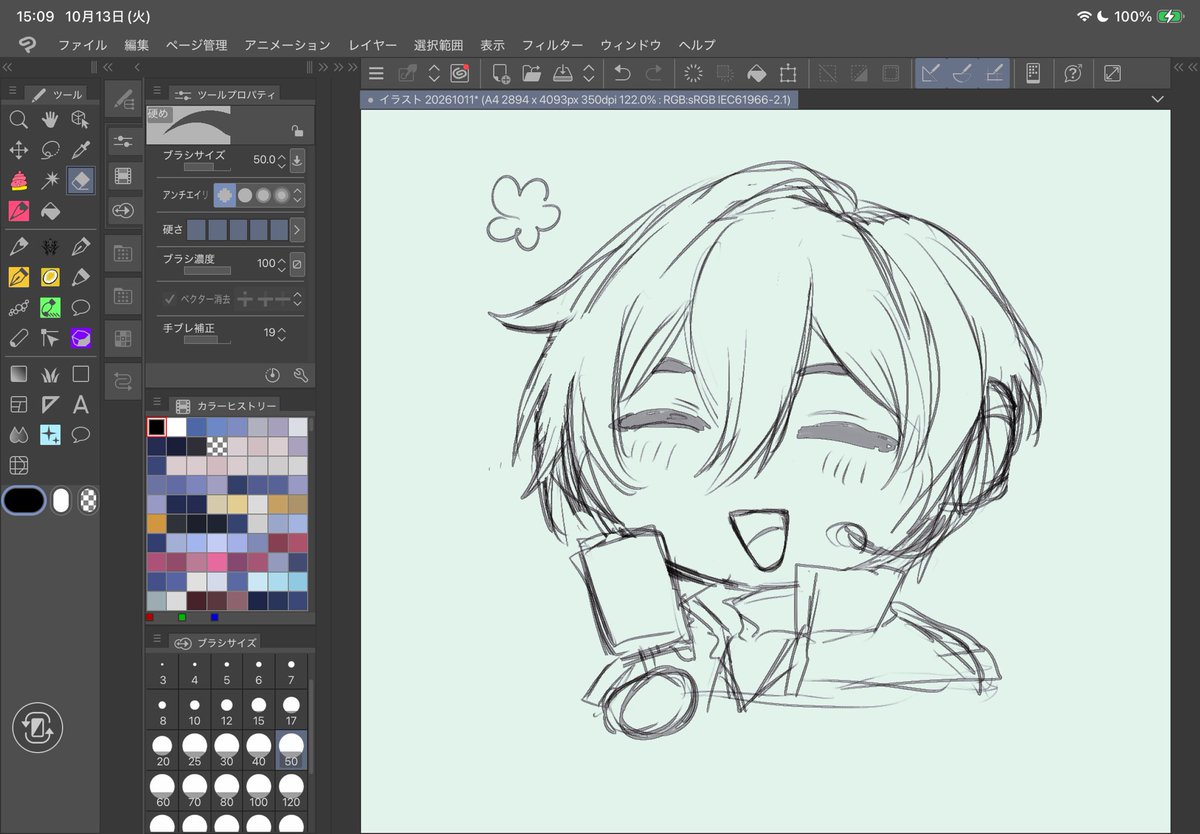Click the Transform icon in command bar
The height and width of the screenshot is (834, 1200).
click(788, 73)
